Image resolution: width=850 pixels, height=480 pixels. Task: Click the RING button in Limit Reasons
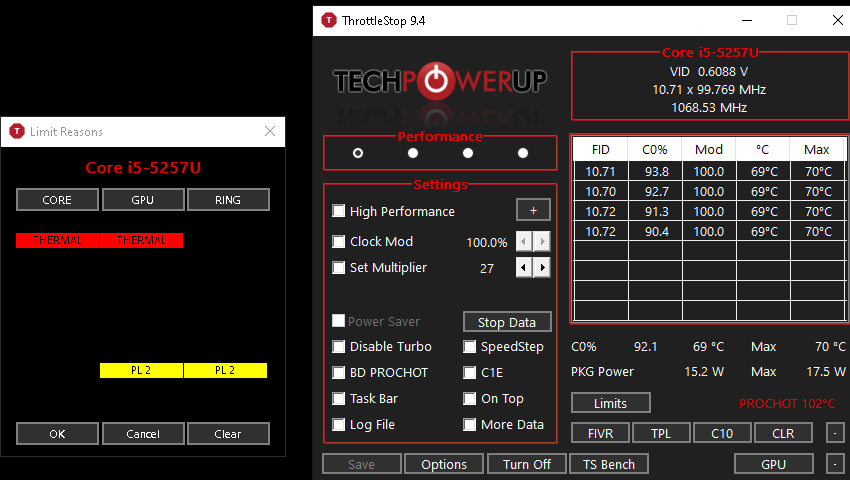228,200
